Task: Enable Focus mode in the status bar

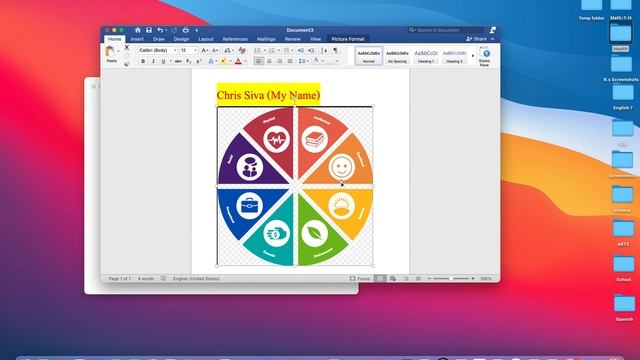Action: (360, 278)
